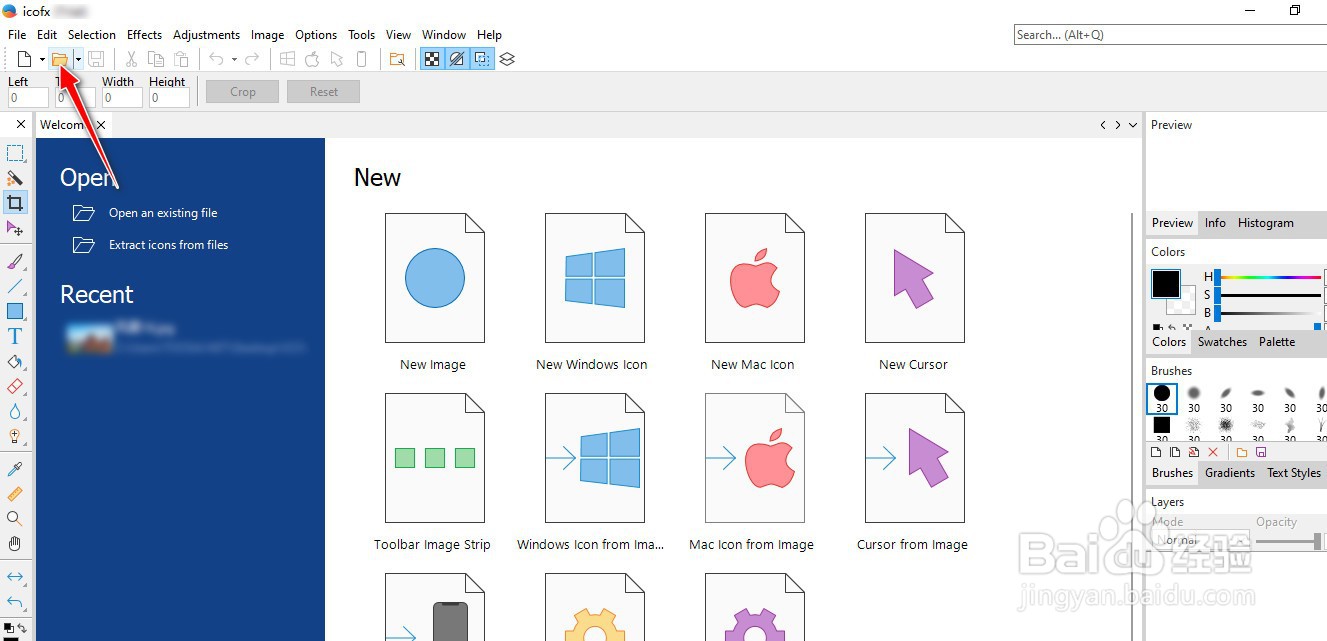
Task: Select the paintbrush tool
Action: pos(15,262)
